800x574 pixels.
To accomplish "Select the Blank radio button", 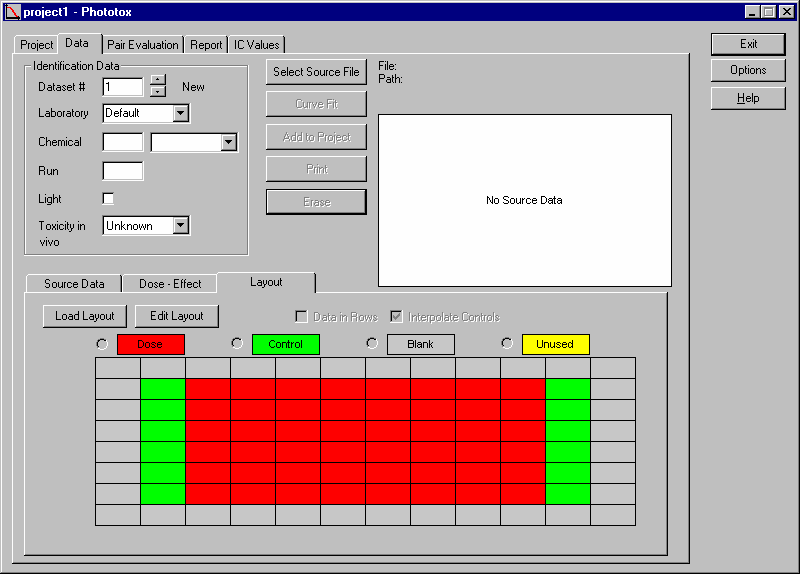I will pos(372,343).
